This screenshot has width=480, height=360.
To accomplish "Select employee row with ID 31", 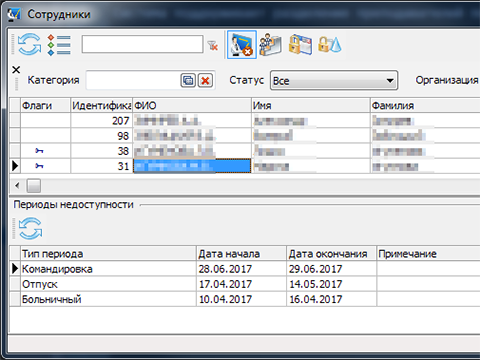I will tap(245, 166).
